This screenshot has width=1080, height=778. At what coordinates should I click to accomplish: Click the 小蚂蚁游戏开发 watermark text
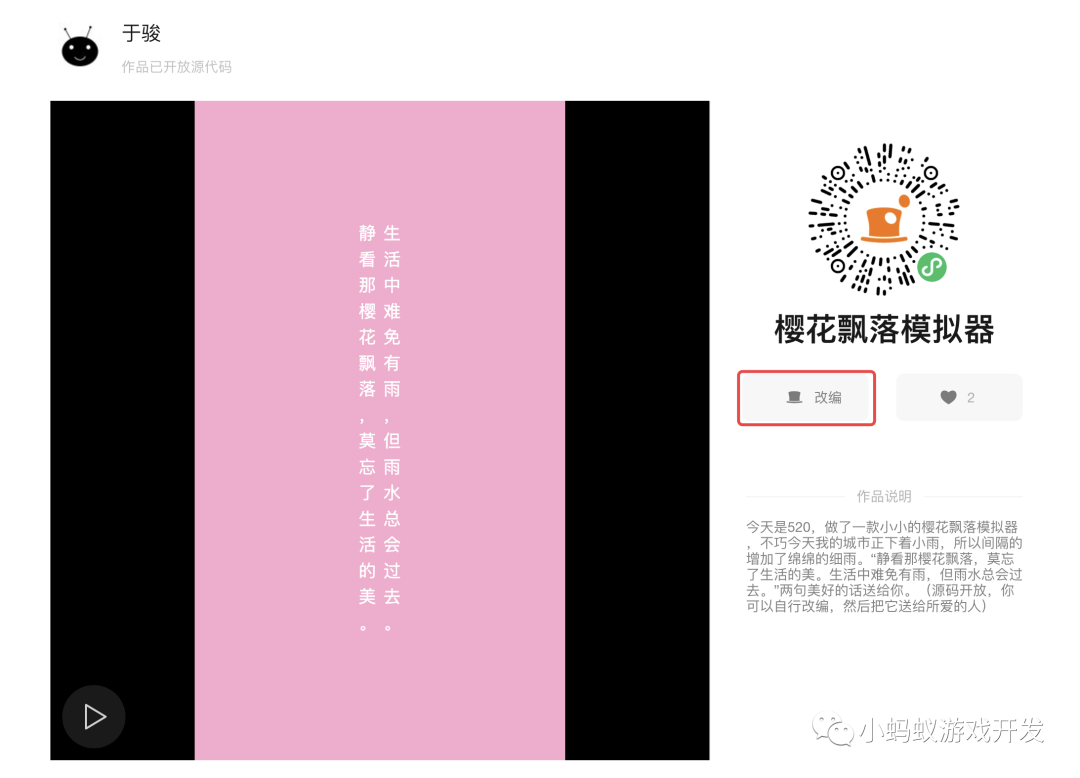[952, 730]
